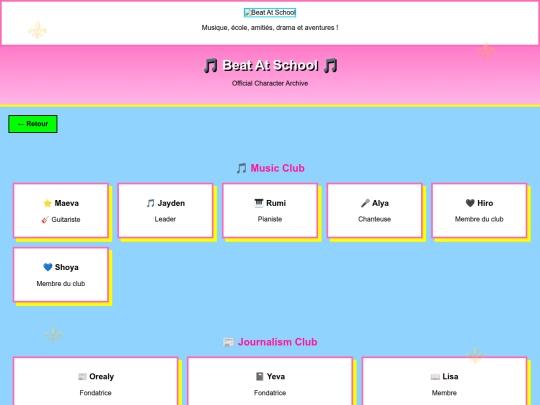Click the newspaper icon beside Orealy
The width and height of the screenshot is (540, 405).
[x=82, y=377]
